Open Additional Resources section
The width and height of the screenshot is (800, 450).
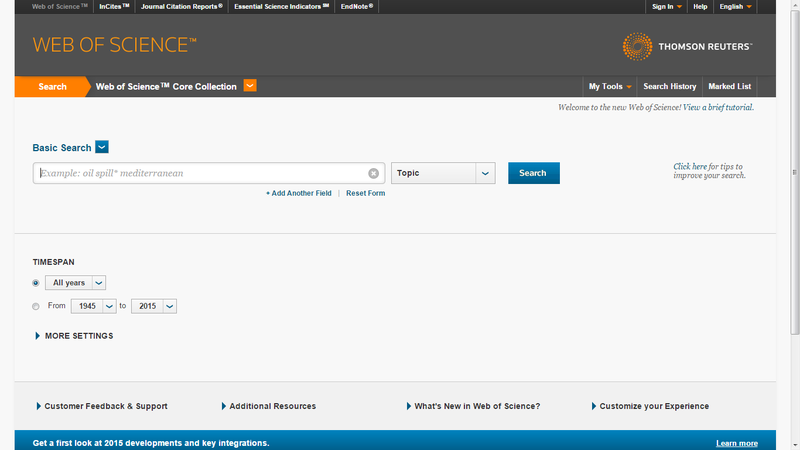coord(268,406)
